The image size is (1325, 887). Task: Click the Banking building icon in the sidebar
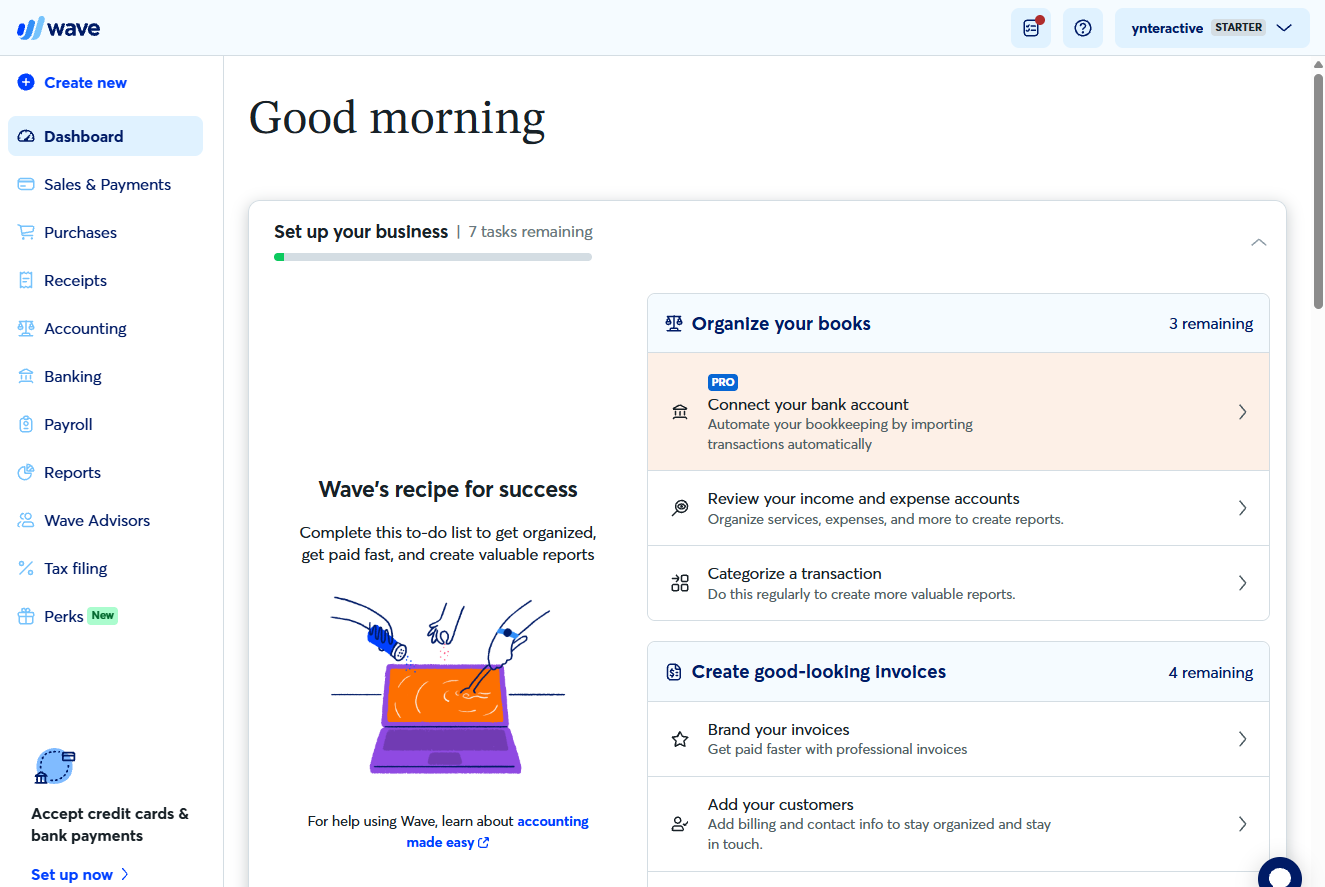(x=26, y=377)
